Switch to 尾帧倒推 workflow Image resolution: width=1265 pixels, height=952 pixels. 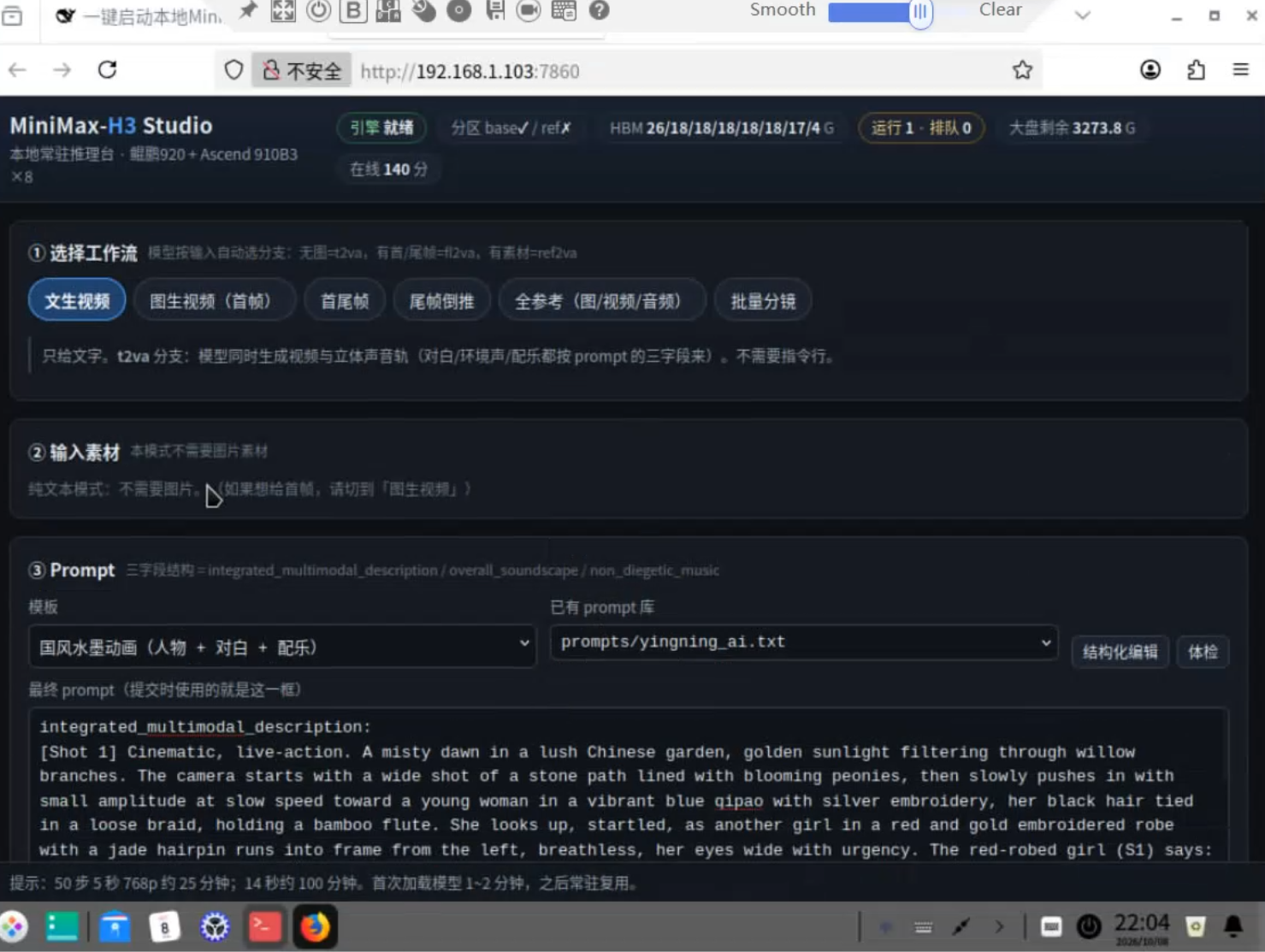[441, 301]
